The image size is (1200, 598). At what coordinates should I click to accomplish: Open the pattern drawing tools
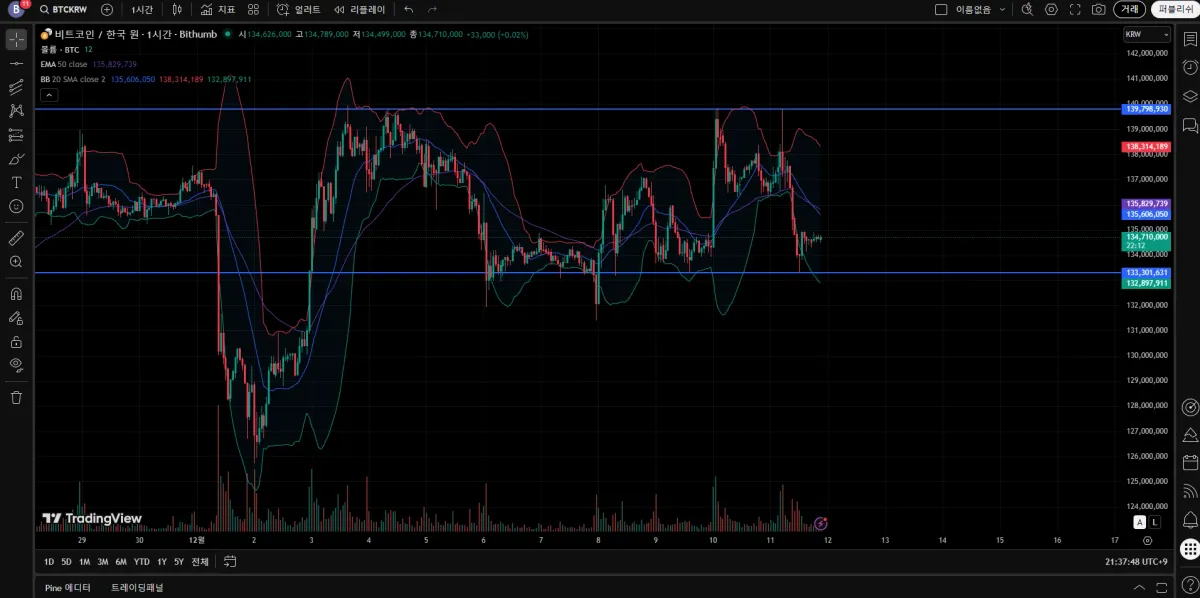click(16, 111)
